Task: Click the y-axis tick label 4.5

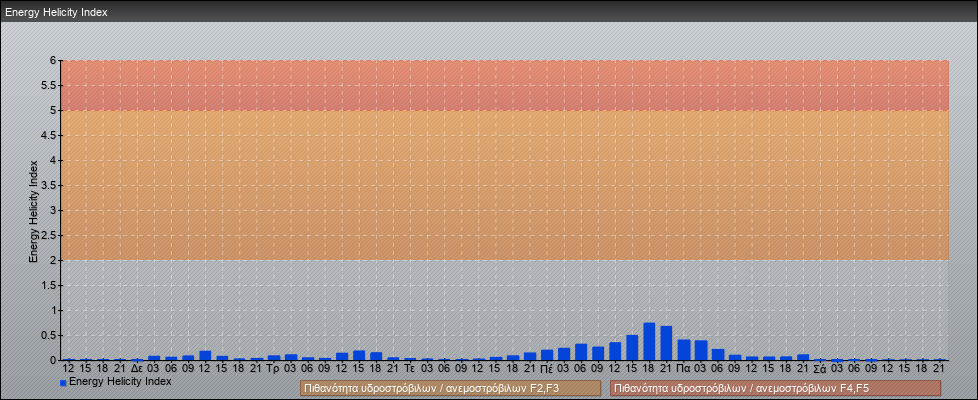Action: coord(47,135)
